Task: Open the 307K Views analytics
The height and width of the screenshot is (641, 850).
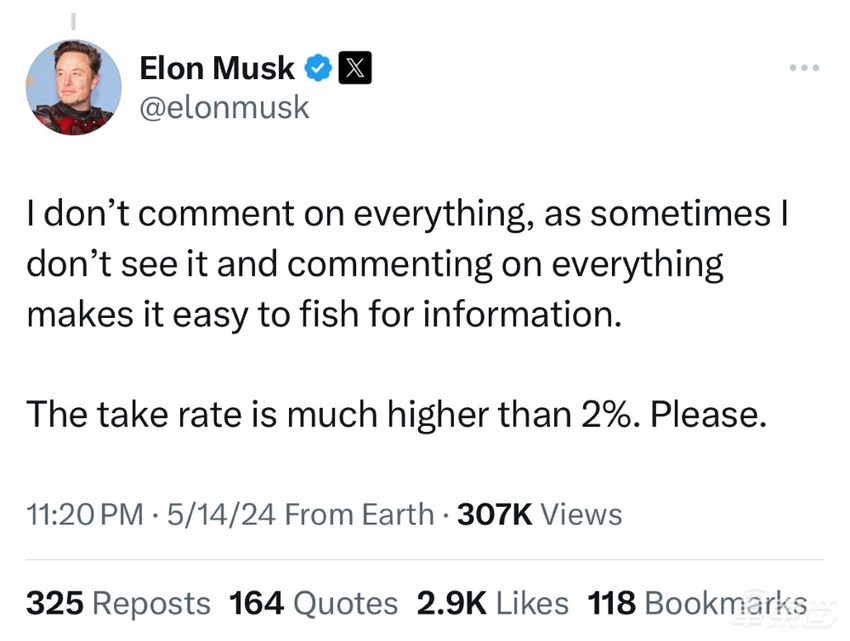Action: tap(539, 514)
